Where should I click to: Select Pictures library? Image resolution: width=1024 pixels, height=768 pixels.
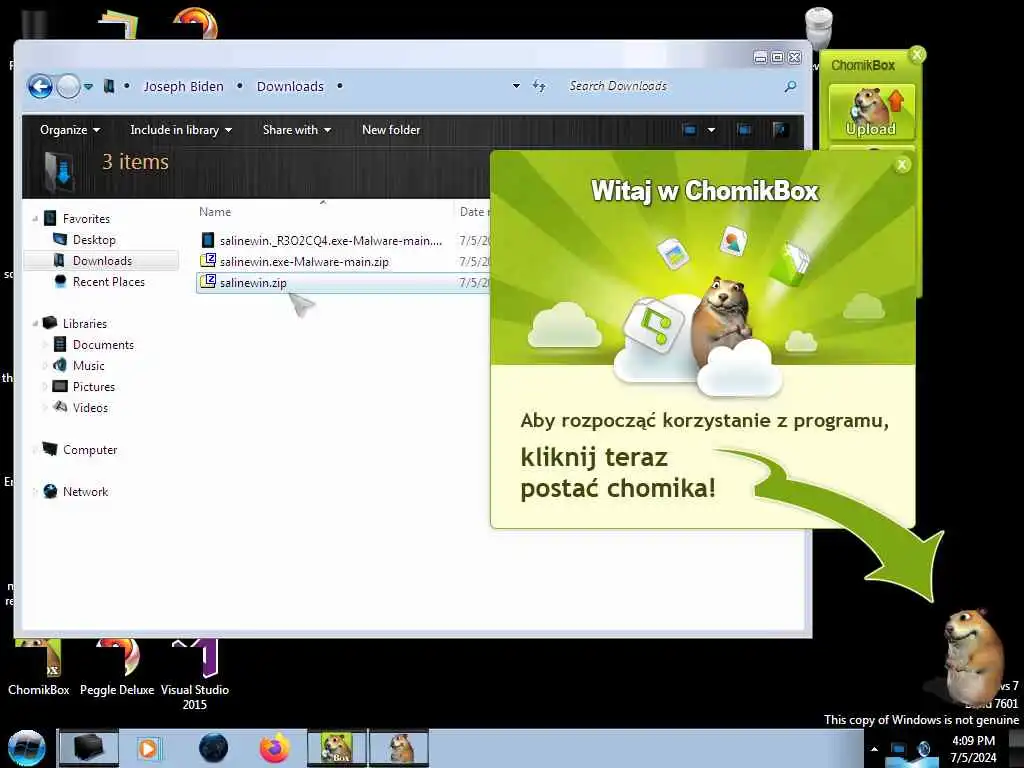click(x=93, y=387)
